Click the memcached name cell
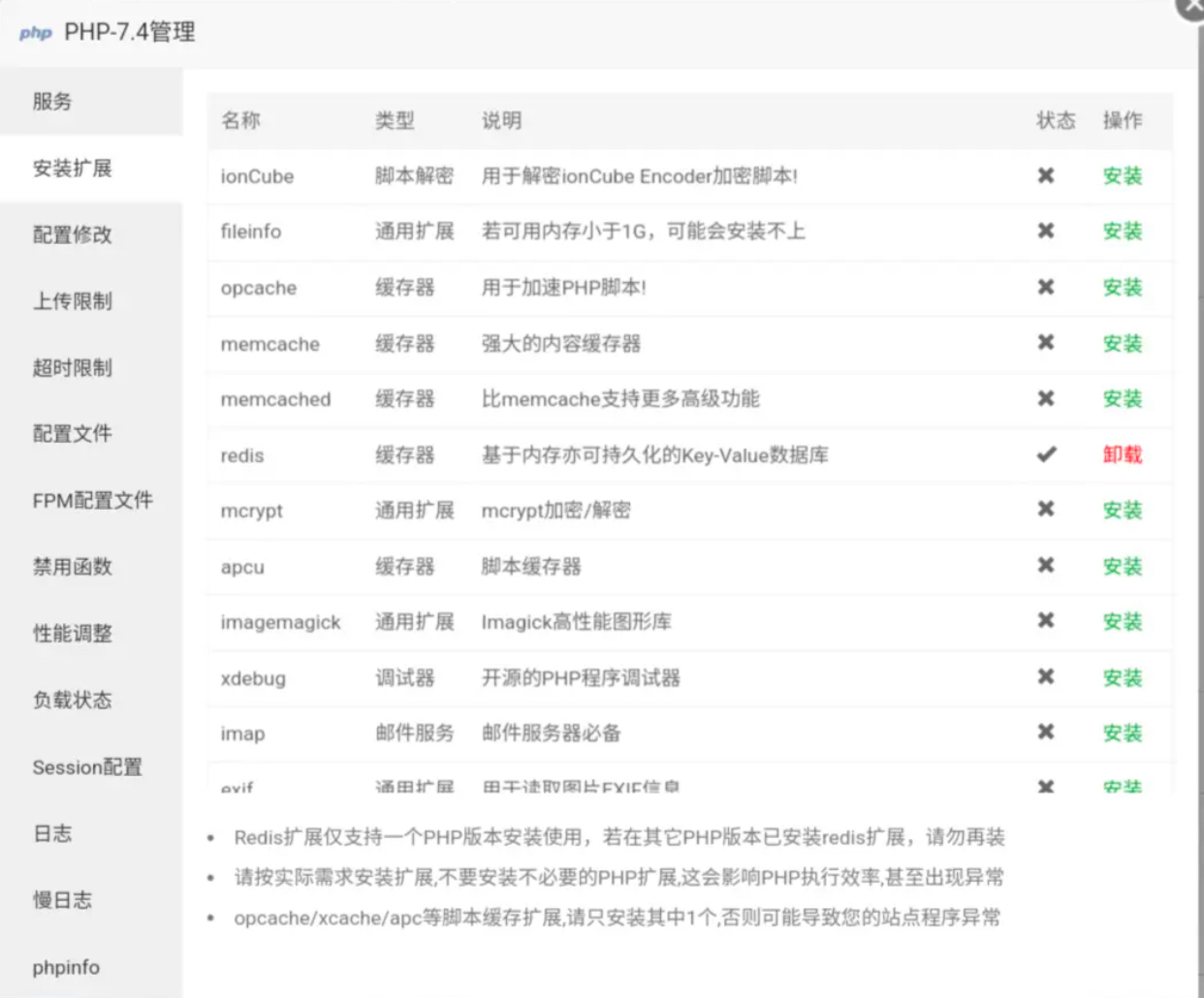Image resolution: width=1204 pixels, height=998 pixels. (276, 399)
